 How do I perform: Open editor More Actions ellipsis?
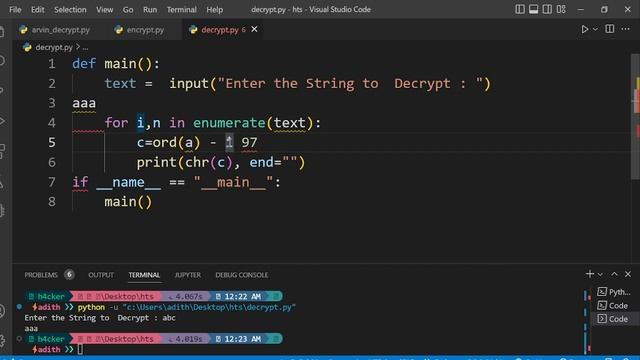625,29
